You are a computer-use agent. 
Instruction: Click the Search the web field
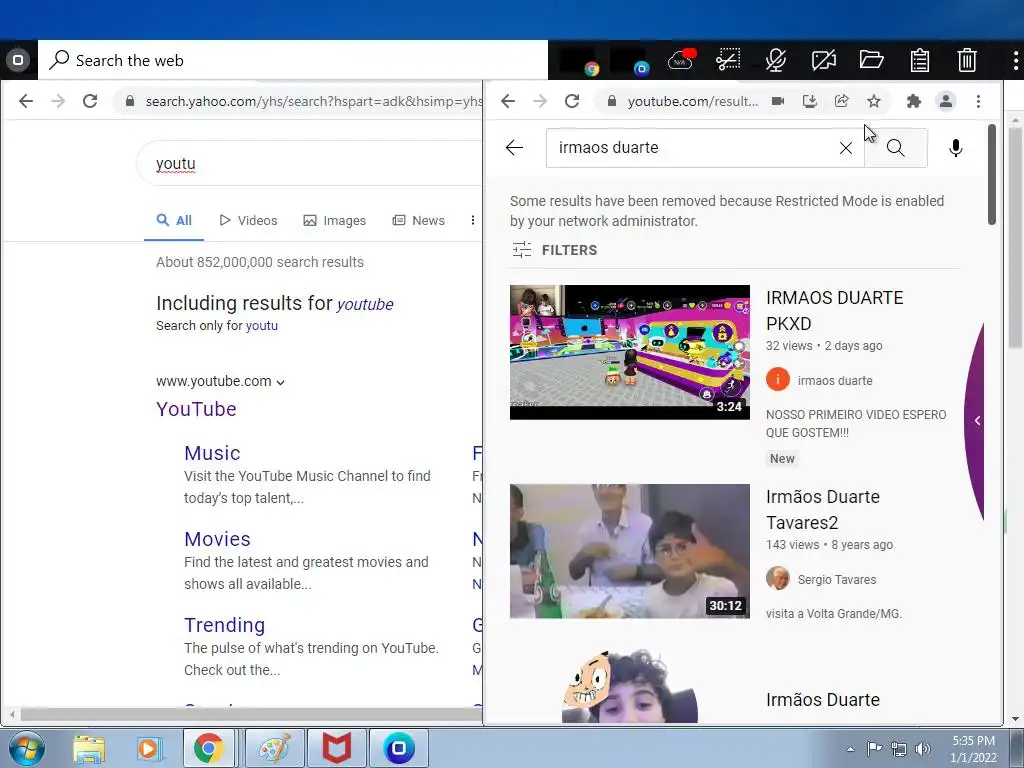[x=293, y=60]
